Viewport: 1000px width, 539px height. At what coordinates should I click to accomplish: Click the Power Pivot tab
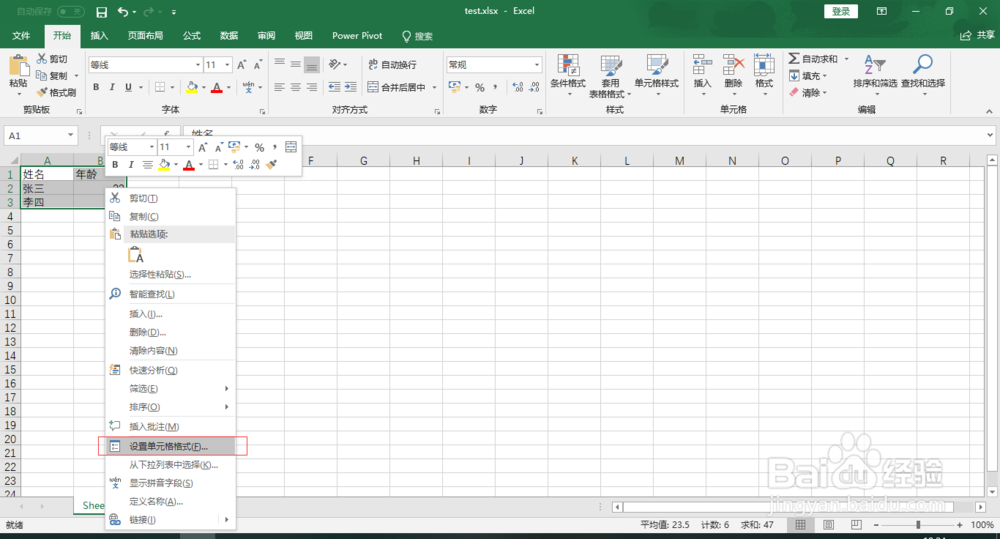pyautogui.click(x=357, y=36)
